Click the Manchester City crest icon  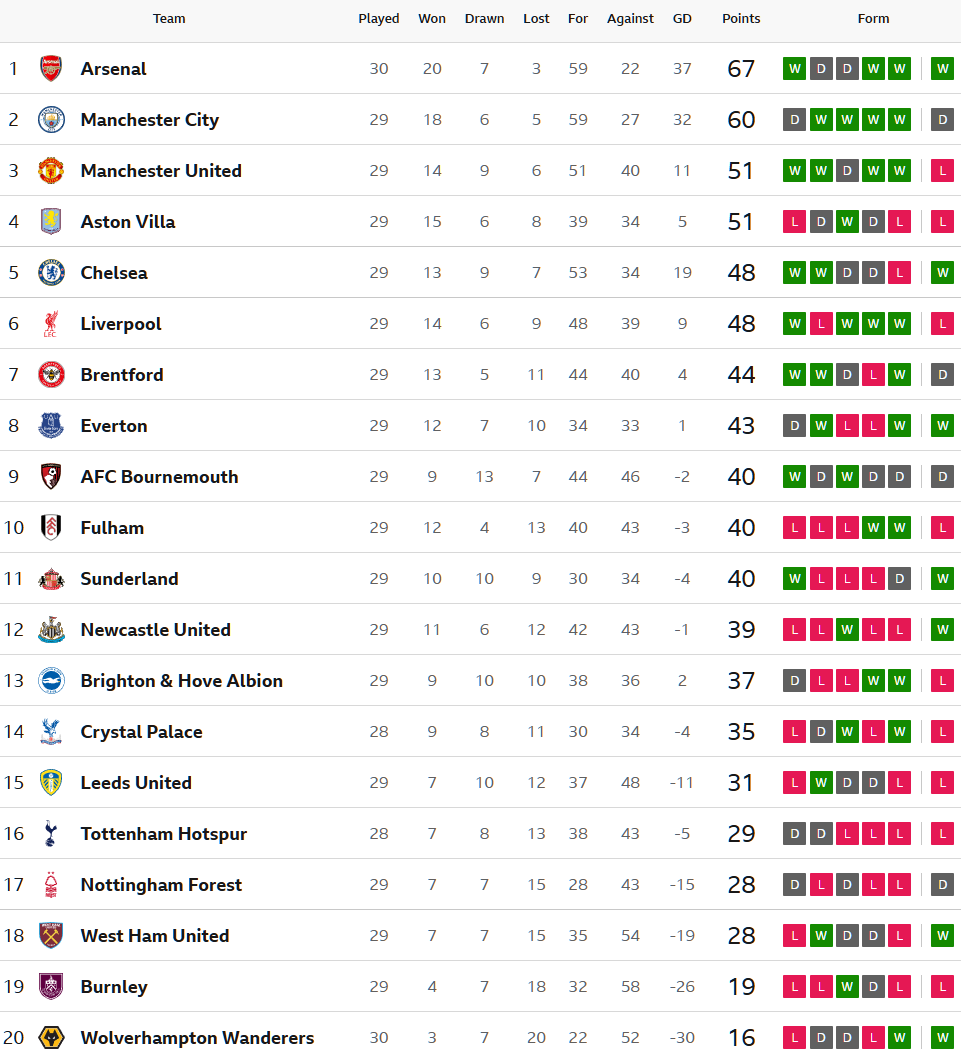pos(51,120)
